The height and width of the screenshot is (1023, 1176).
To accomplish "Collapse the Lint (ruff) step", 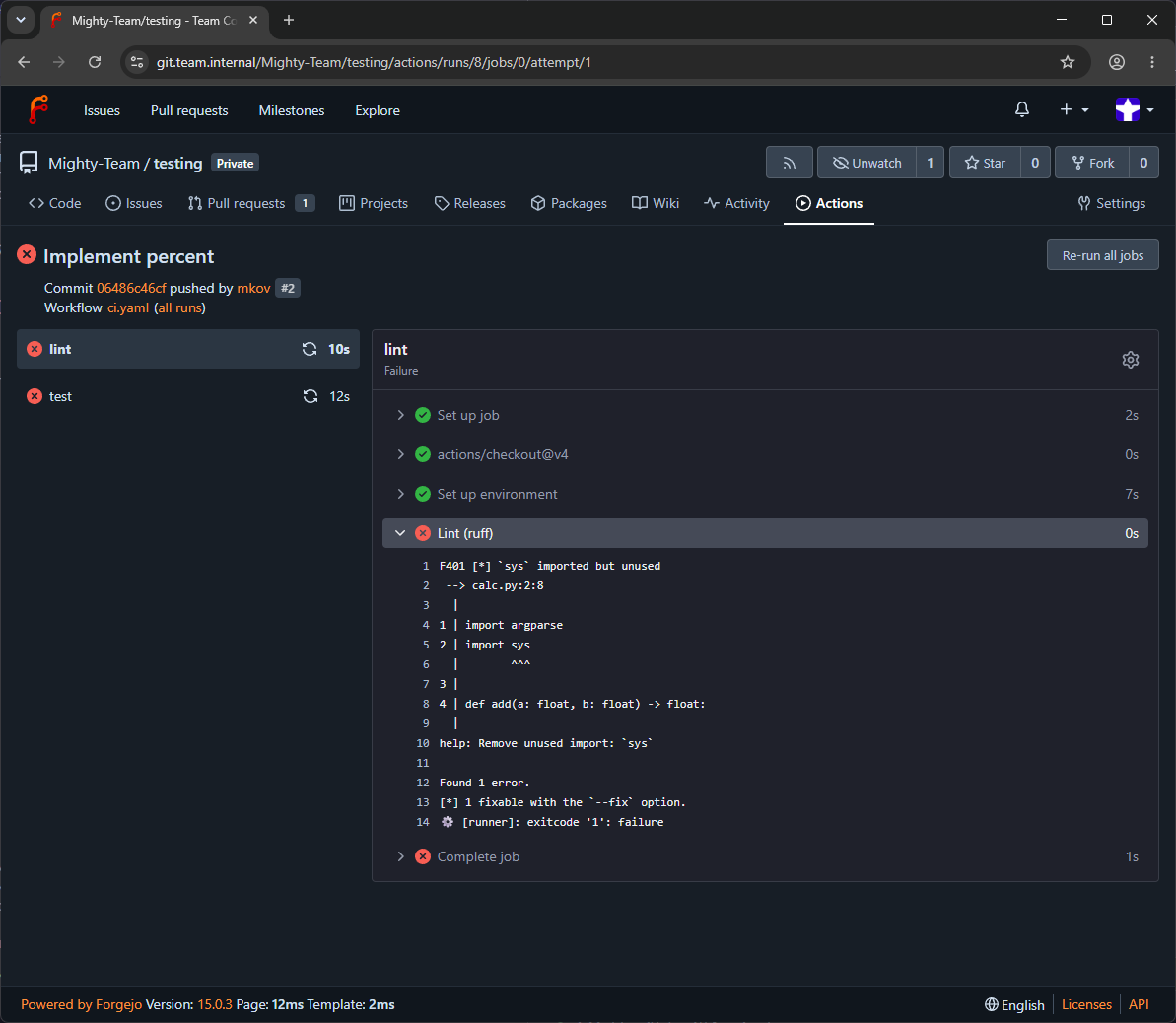I will pyautogui.click(x=765, y=533).
